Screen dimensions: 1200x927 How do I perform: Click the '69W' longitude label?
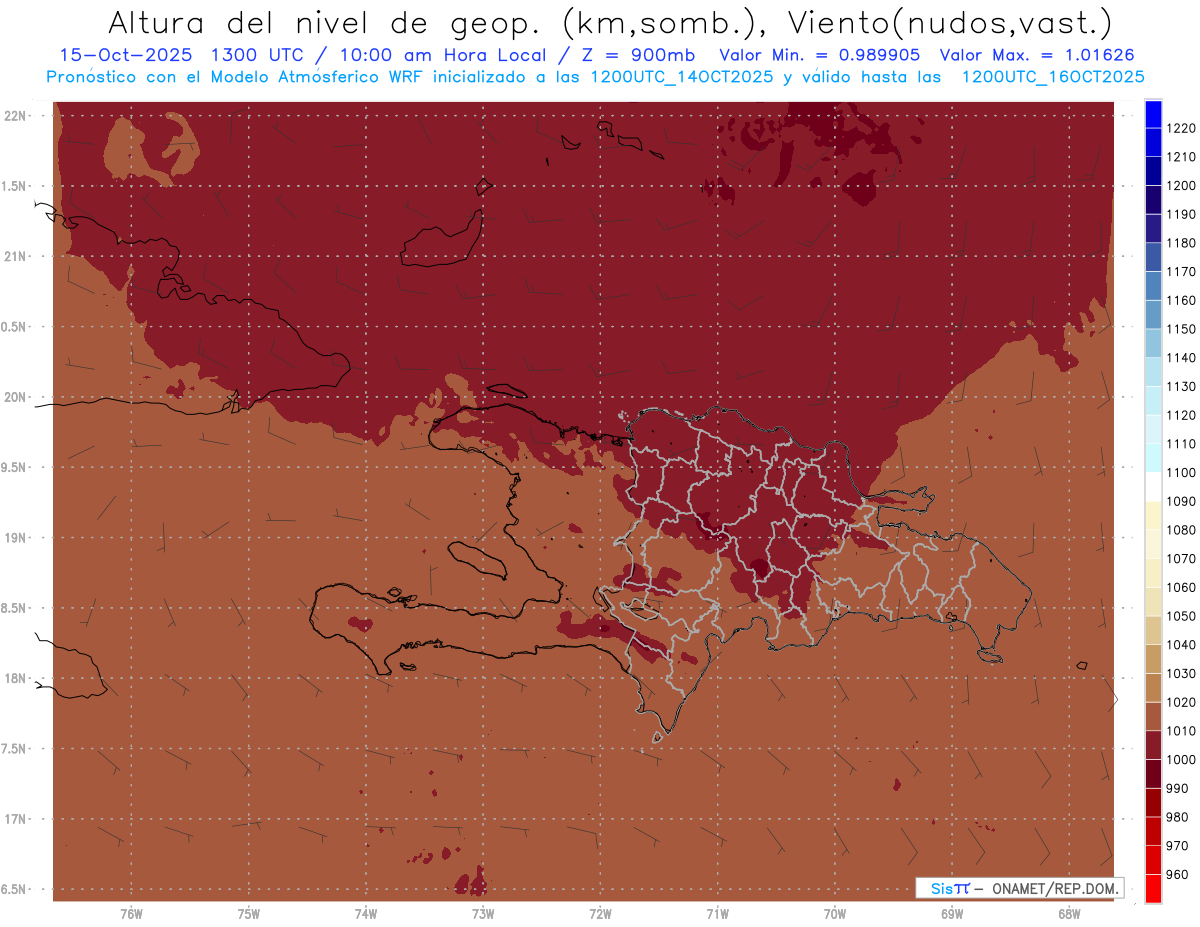click(x=952, y=914)
